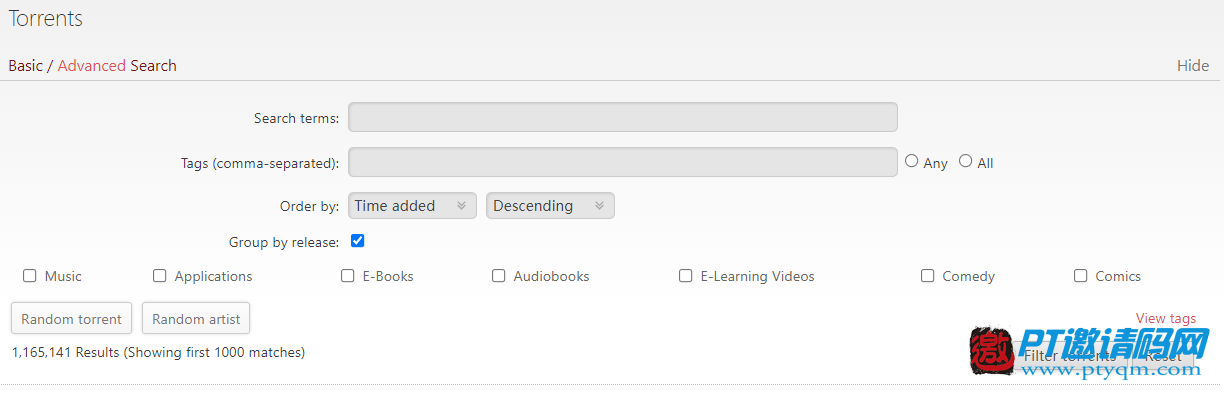
Task: Uncheck Group by release checkbox
Action: point(358,241)
